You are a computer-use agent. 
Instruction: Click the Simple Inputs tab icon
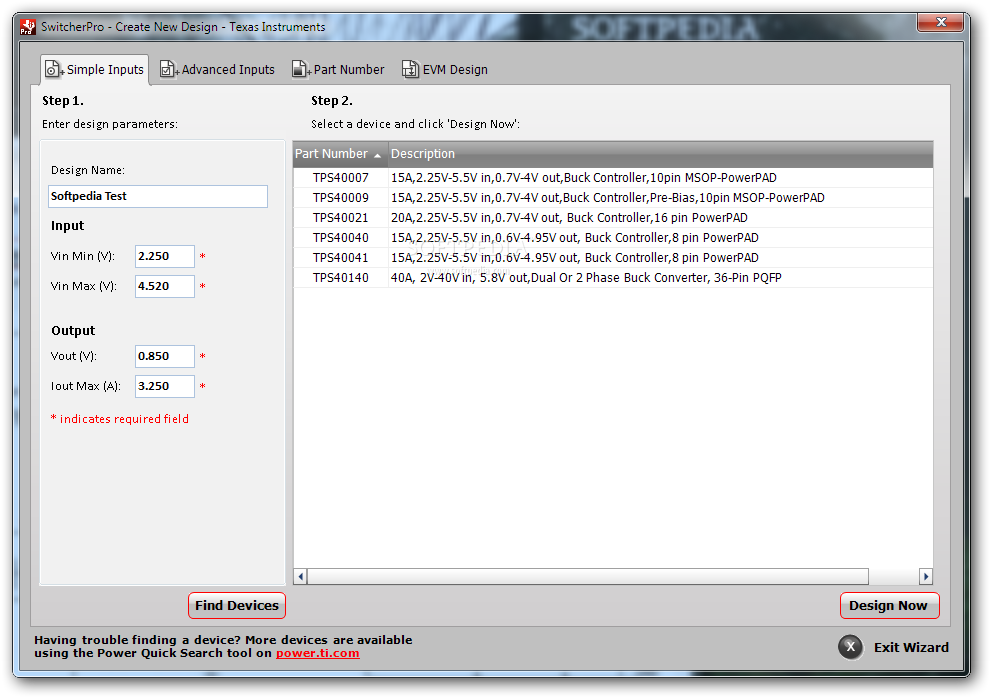(x=54, y=69)
